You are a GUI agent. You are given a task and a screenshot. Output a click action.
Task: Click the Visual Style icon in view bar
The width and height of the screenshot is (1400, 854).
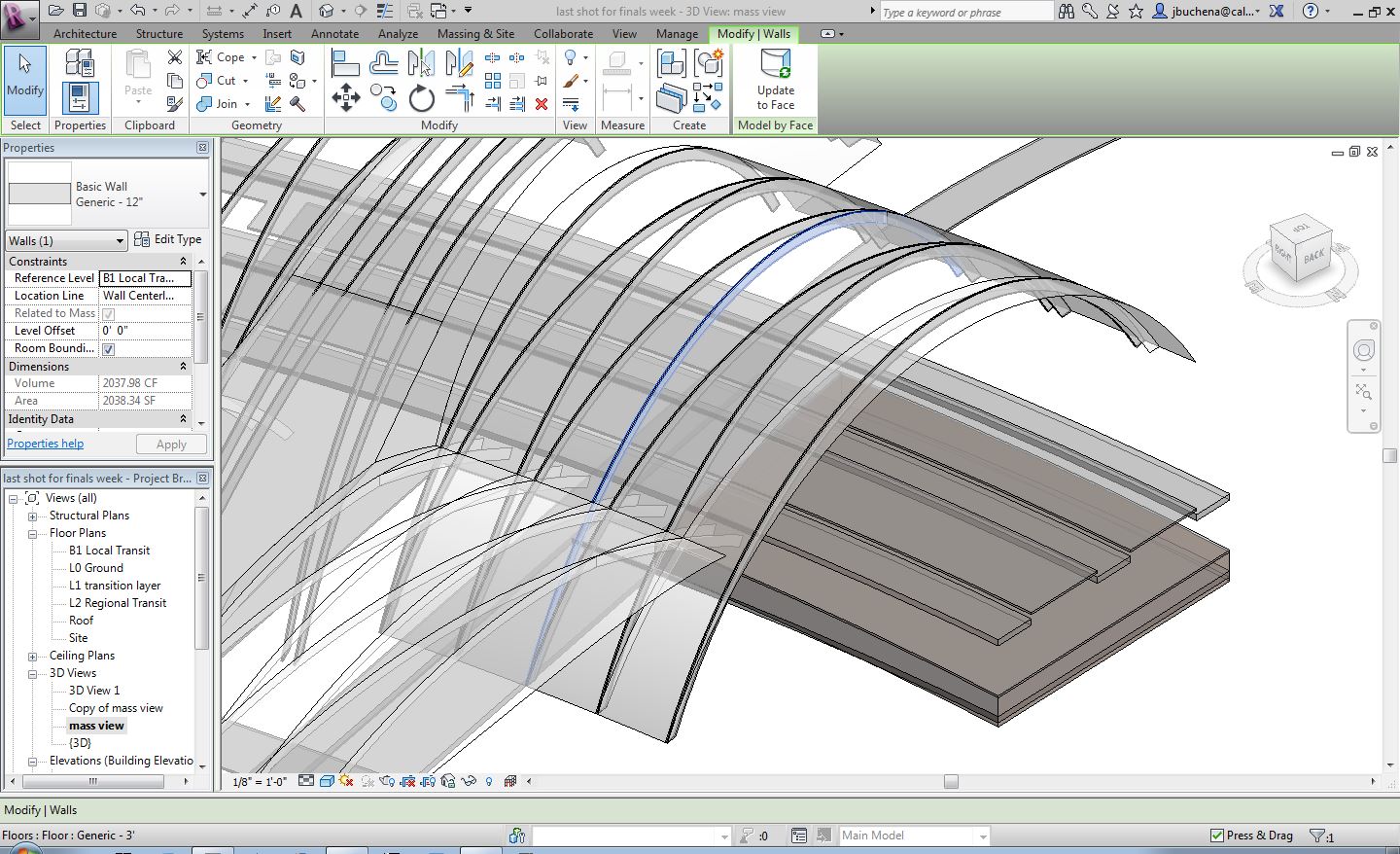click(x=327, y=781)
